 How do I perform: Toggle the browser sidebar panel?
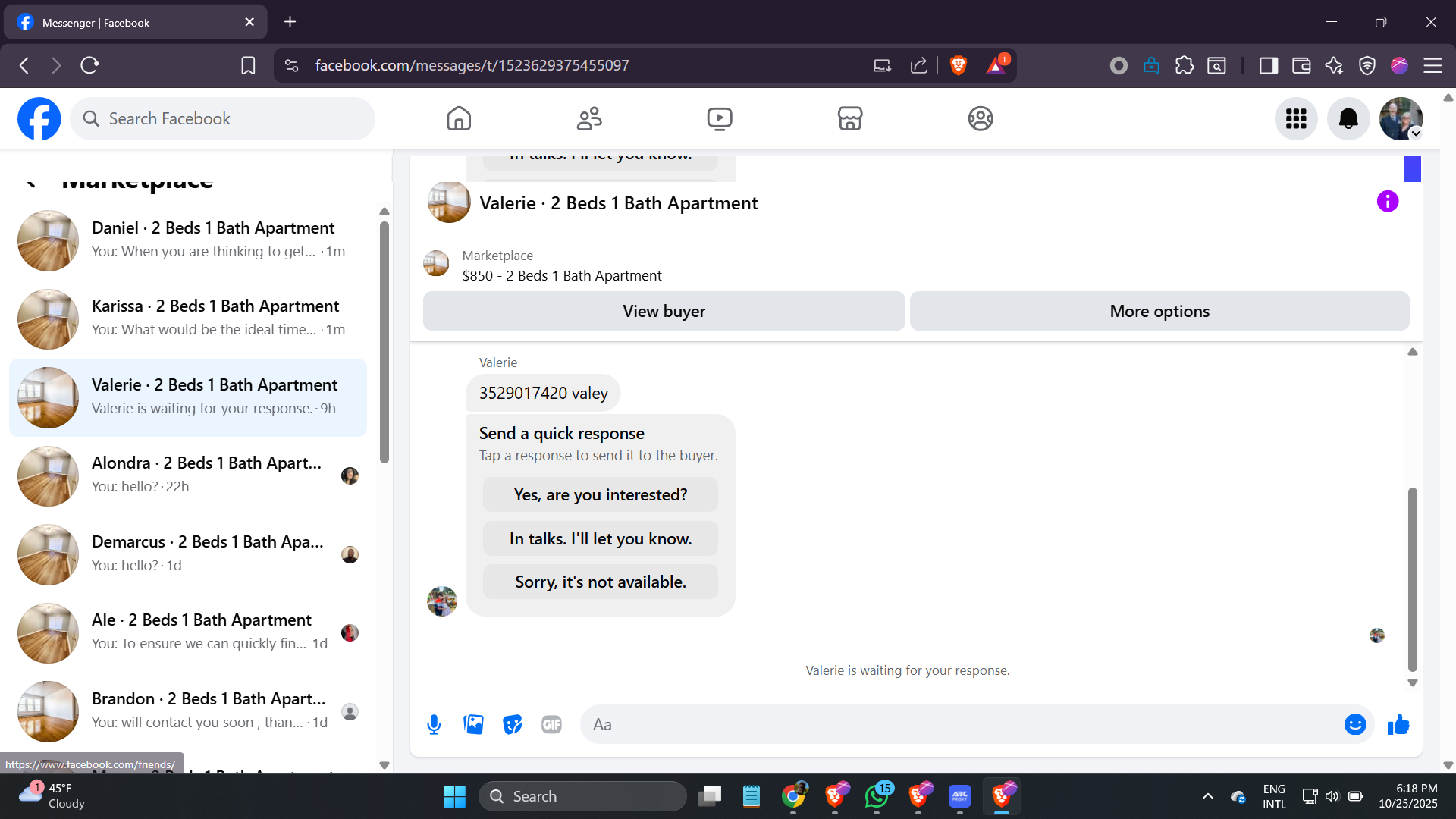(1268, 66)
